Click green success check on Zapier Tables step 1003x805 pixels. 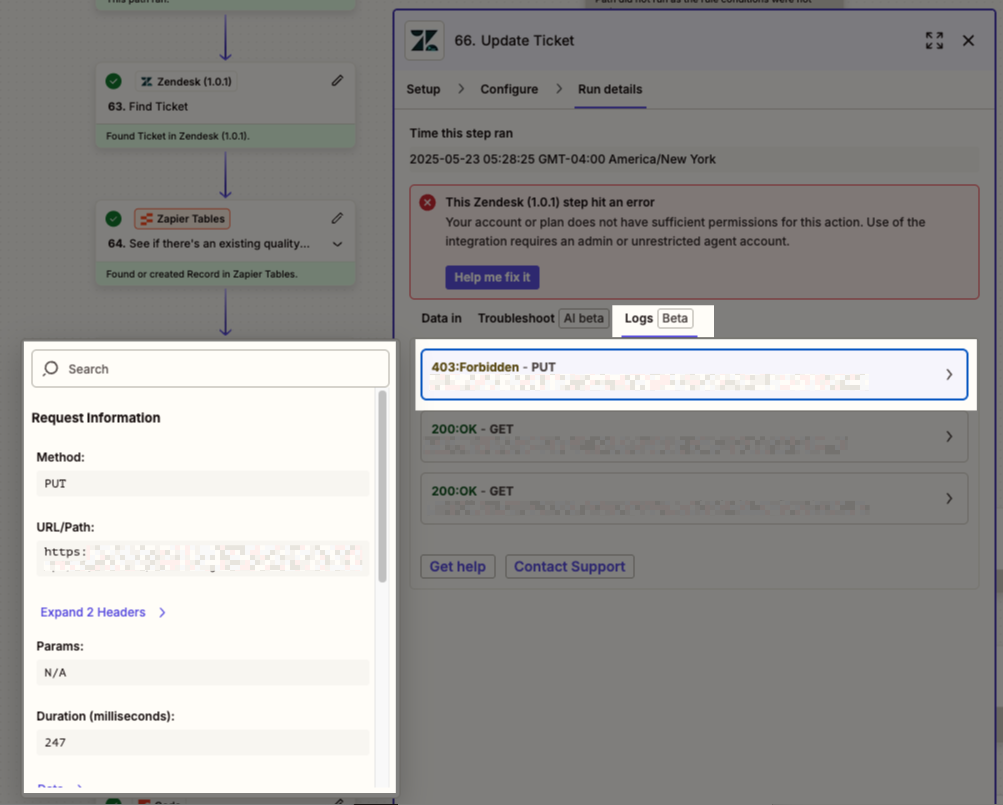(x=113, y=219)
